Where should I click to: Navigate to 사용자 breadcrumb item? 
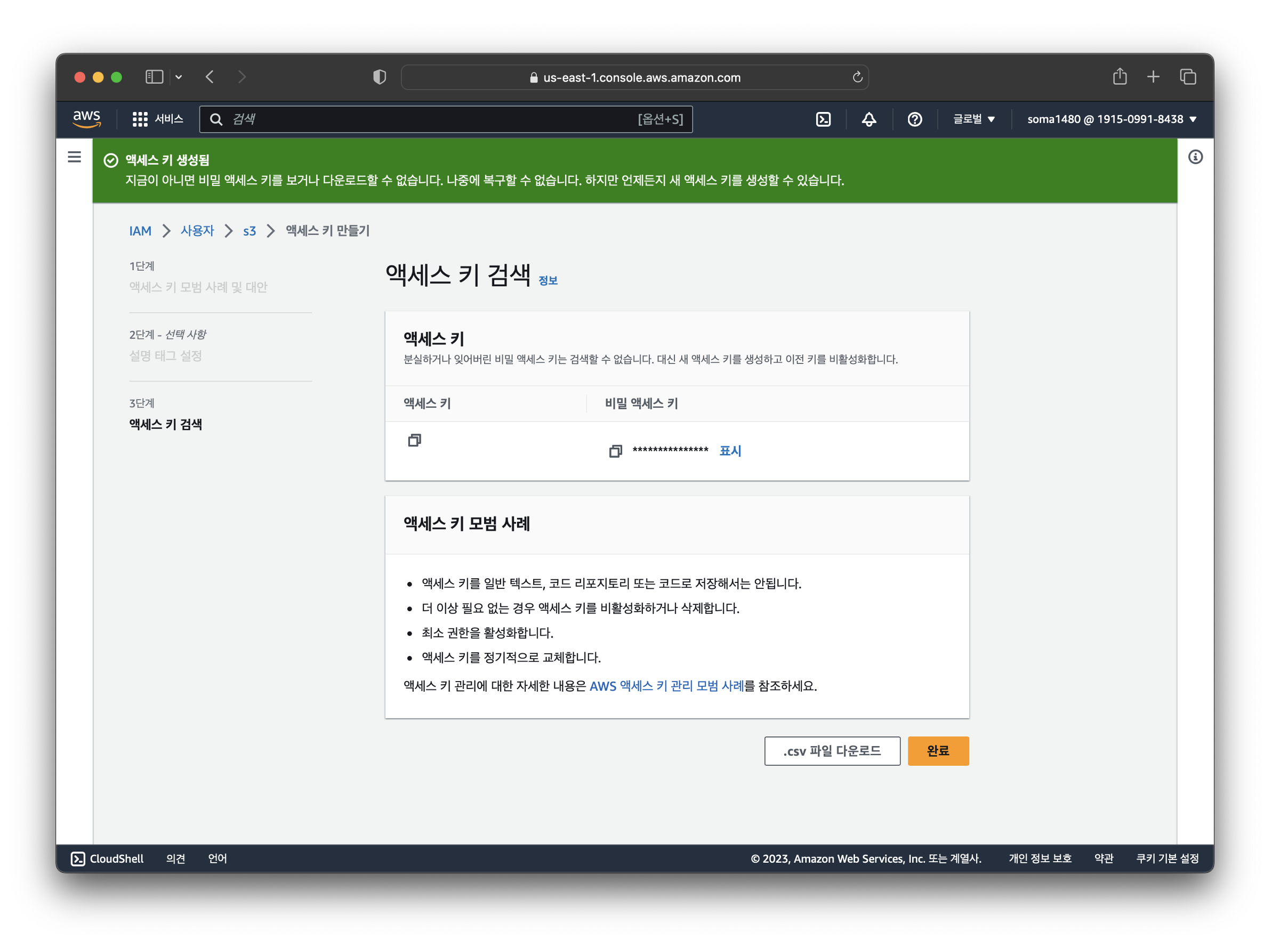coord(197,231)
